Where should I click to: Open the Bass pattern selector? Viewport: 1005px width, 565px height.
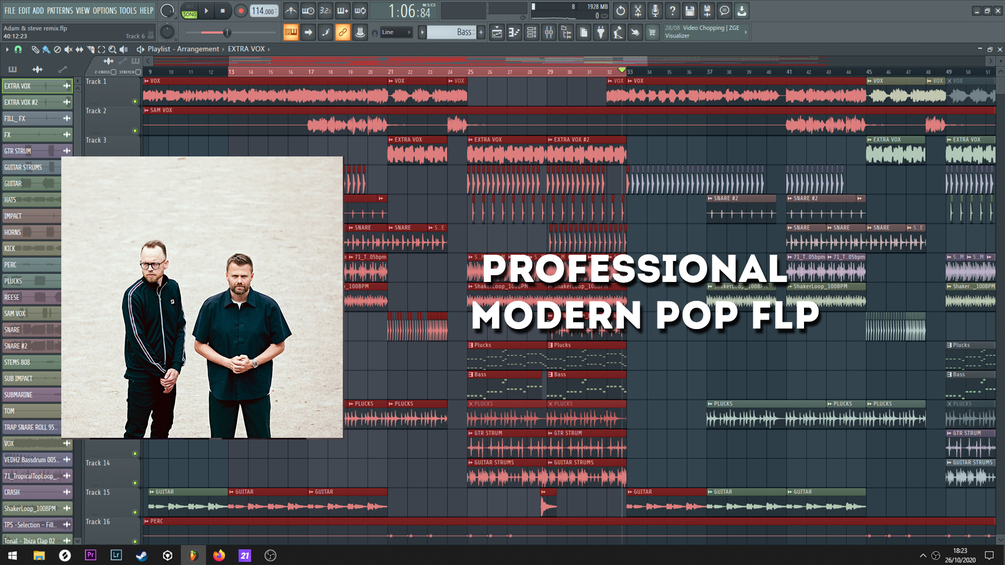pyautogui.click(x=451, y=32)
